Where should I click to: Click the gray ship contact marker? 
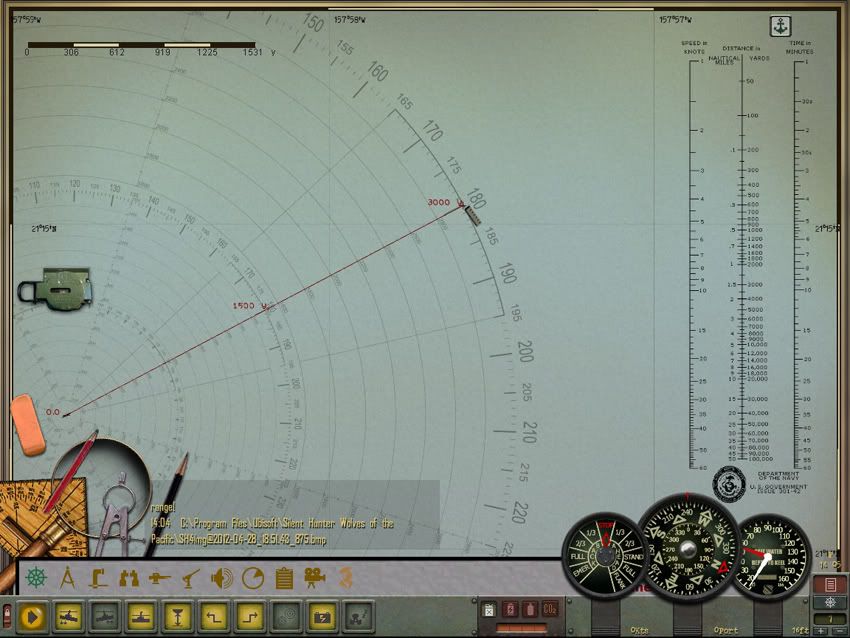pyautogui.click(x=473, y=215)
